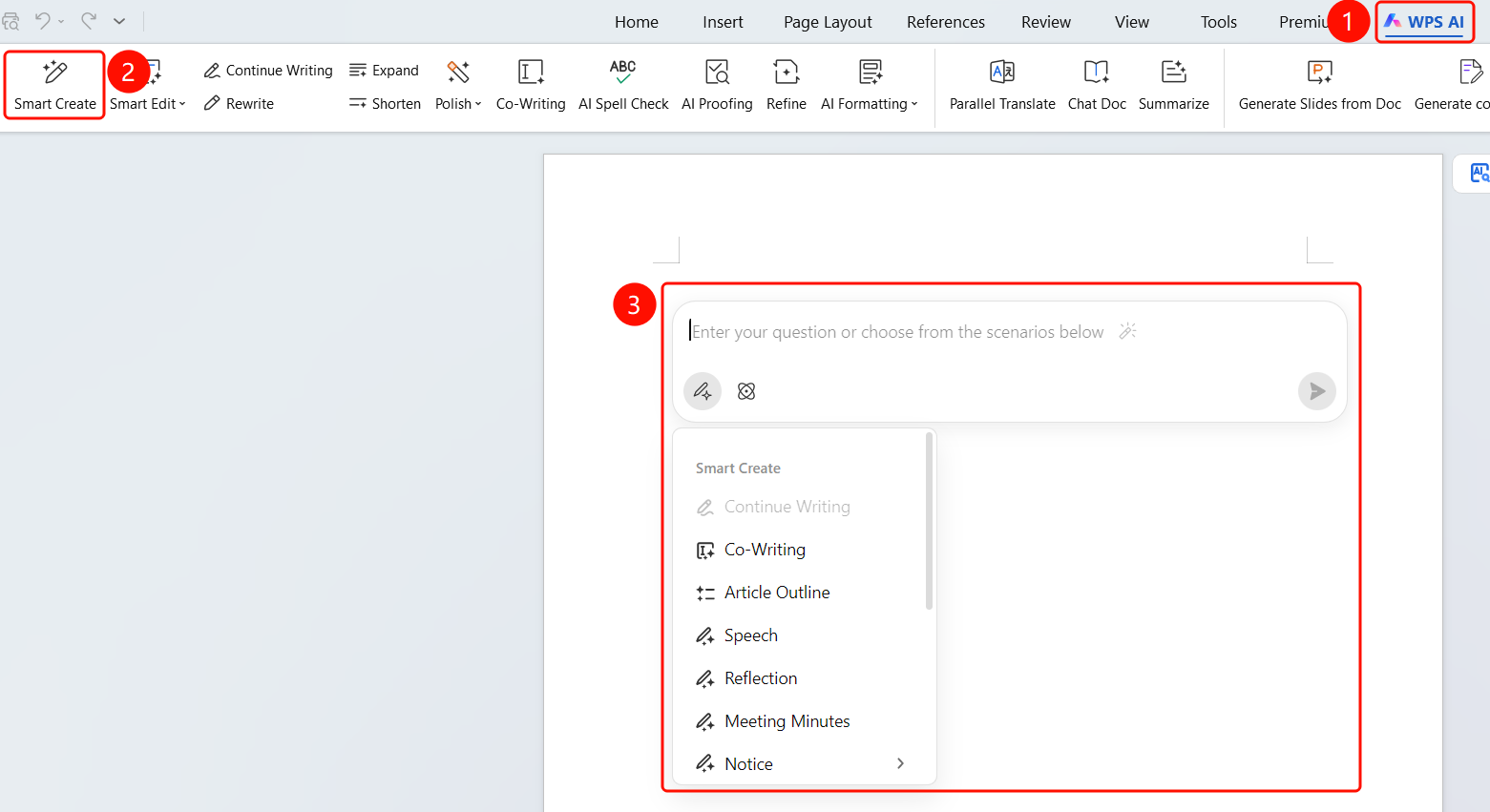Switch to the Insert tab

click(x=723, y=22)
